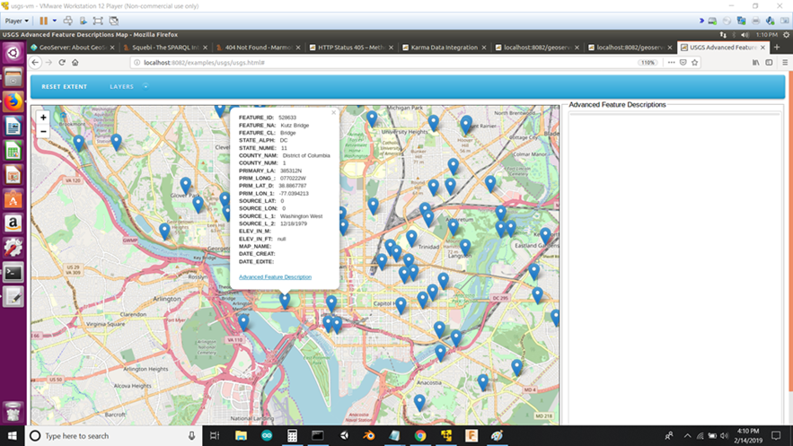Open Ubuntu Trash
Image resolution: width=793 pixels, height=446 pixels.
[13, 412]
